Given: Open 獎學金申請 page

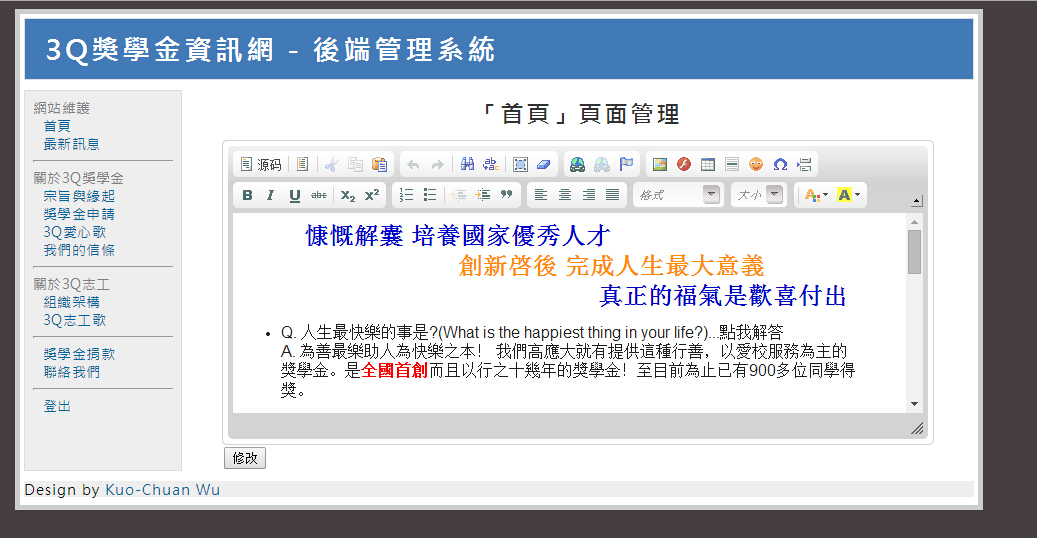Looking at the screenshot, I should point(79,214).
